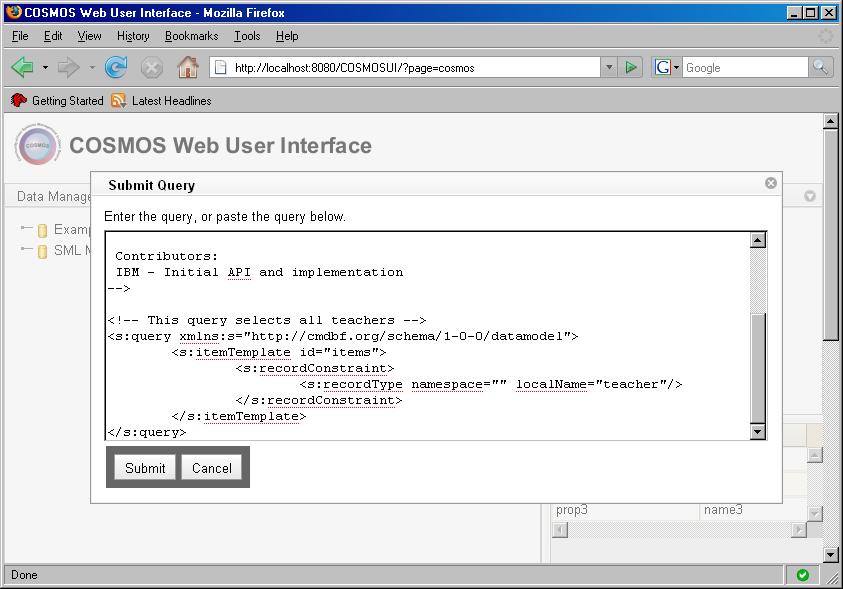Click Submit to send the query
This screenshot has height=589, width=843.
(x=145, y=468)
